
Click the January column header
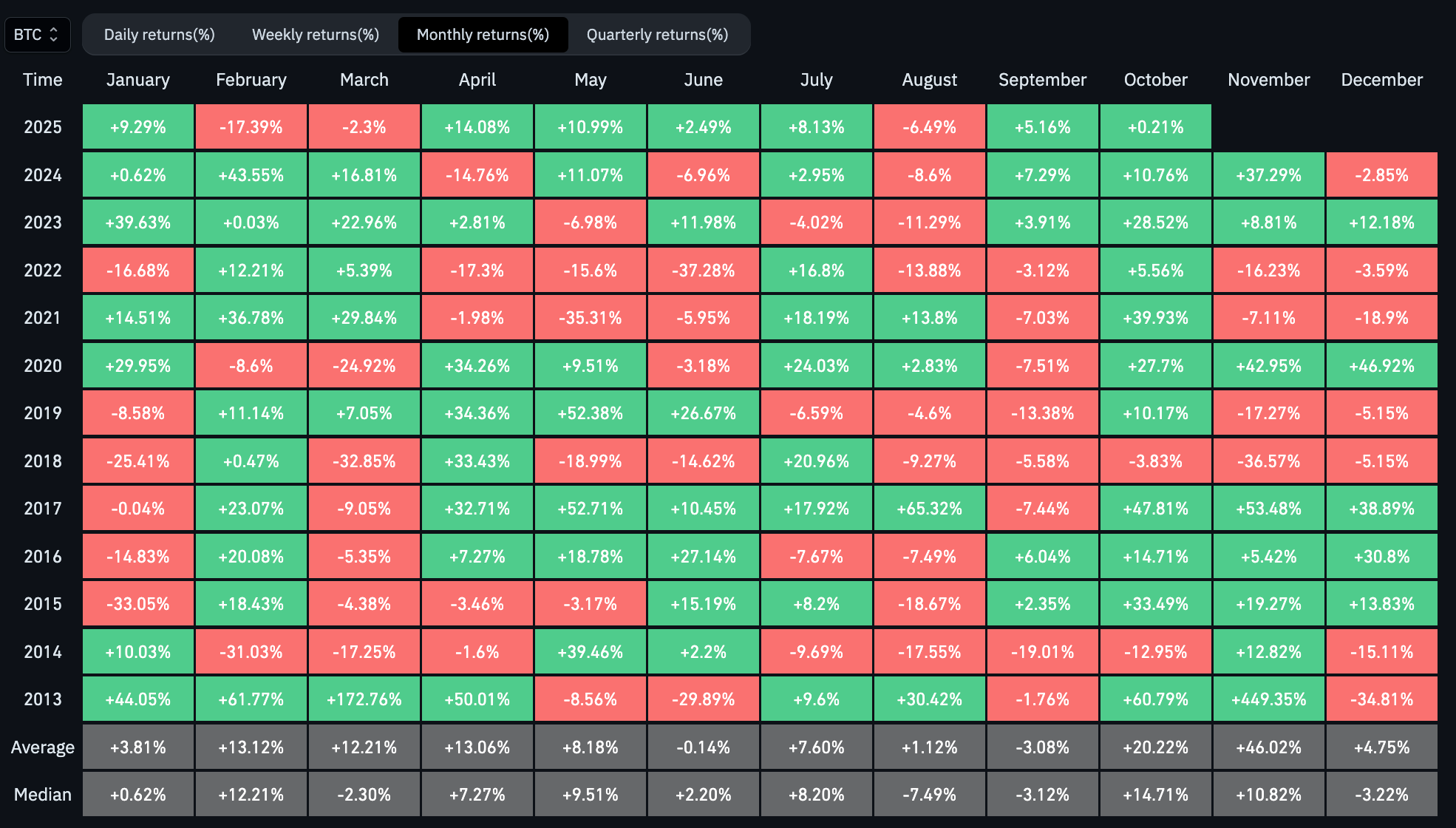coord(138,80)
